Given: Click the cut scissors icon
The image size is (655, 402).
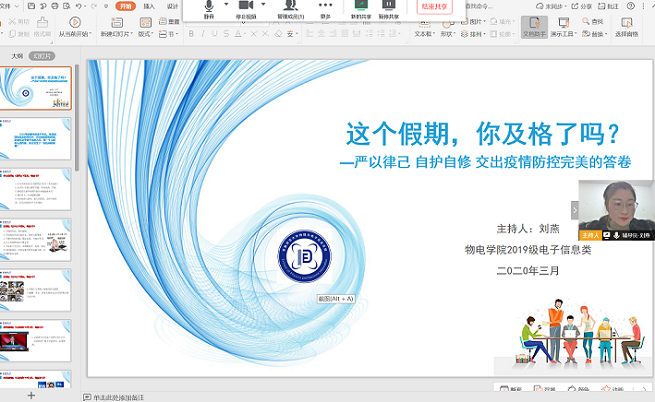Looking at the screenshot, I should coord(13,21).
